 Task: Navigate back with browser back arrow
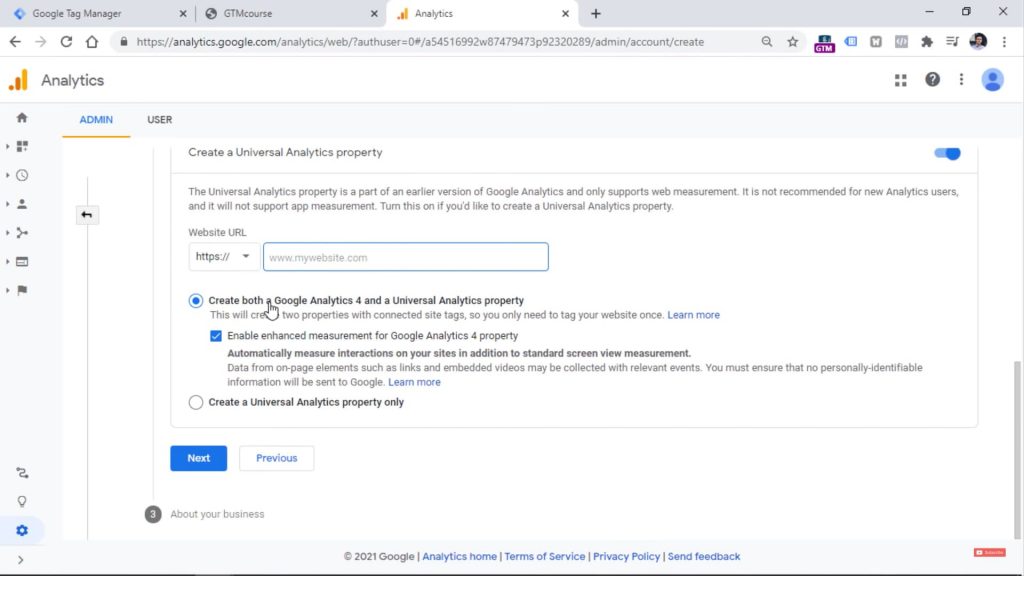pos(15,42)
